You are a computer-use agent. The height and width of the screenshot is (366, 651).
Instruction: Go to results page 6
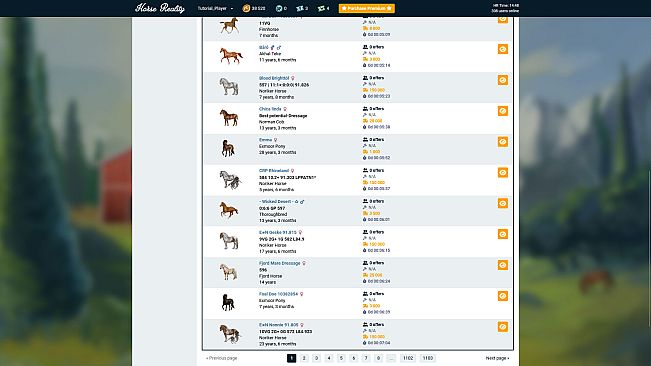tap(354, 358)
